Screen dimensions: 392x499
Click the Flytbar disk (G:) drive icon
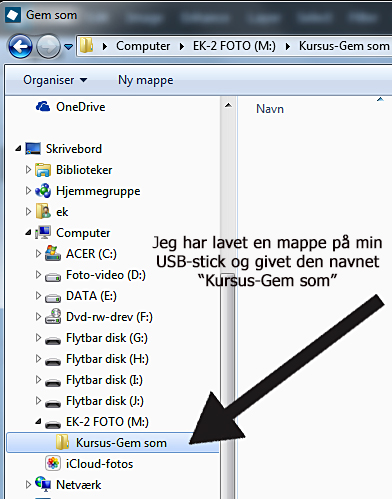[x=53, y=340]
